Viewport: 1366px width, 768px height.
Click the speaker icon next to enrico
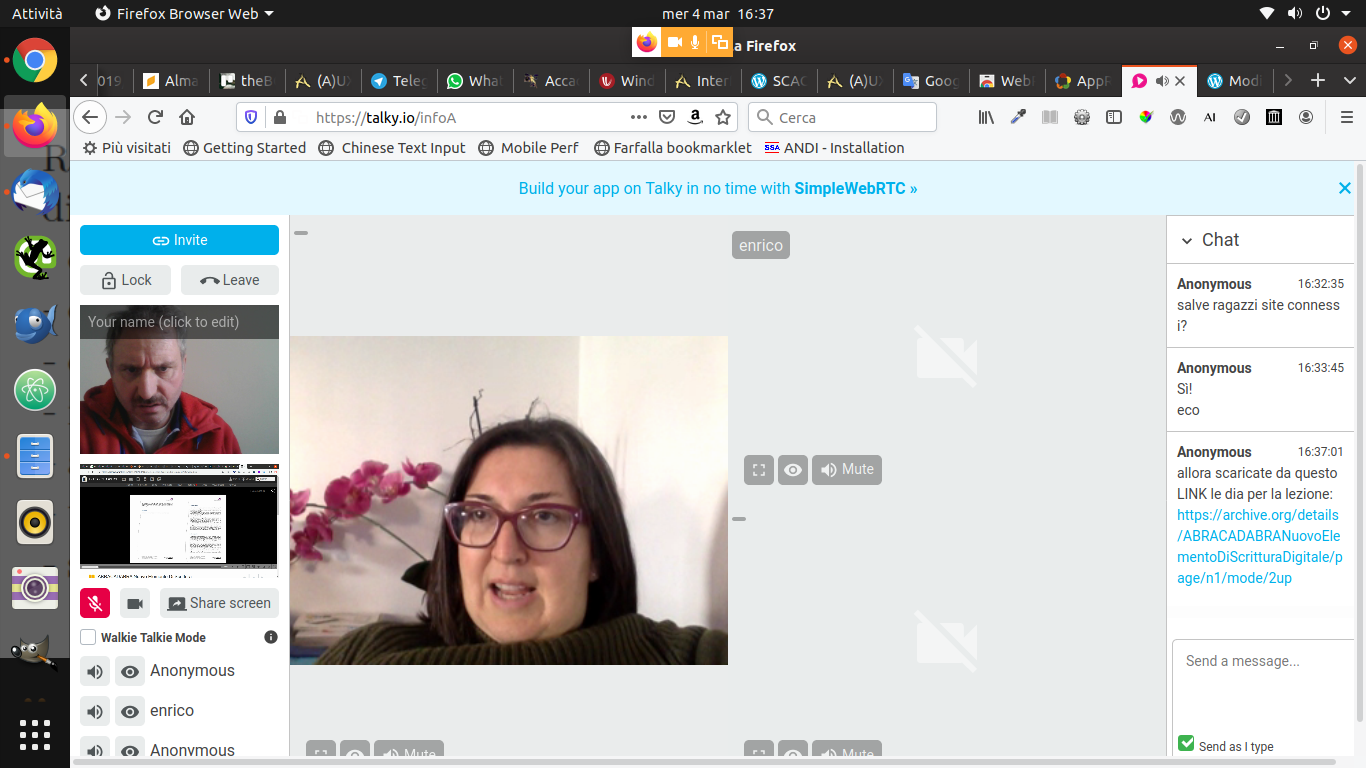click(95, 711)
